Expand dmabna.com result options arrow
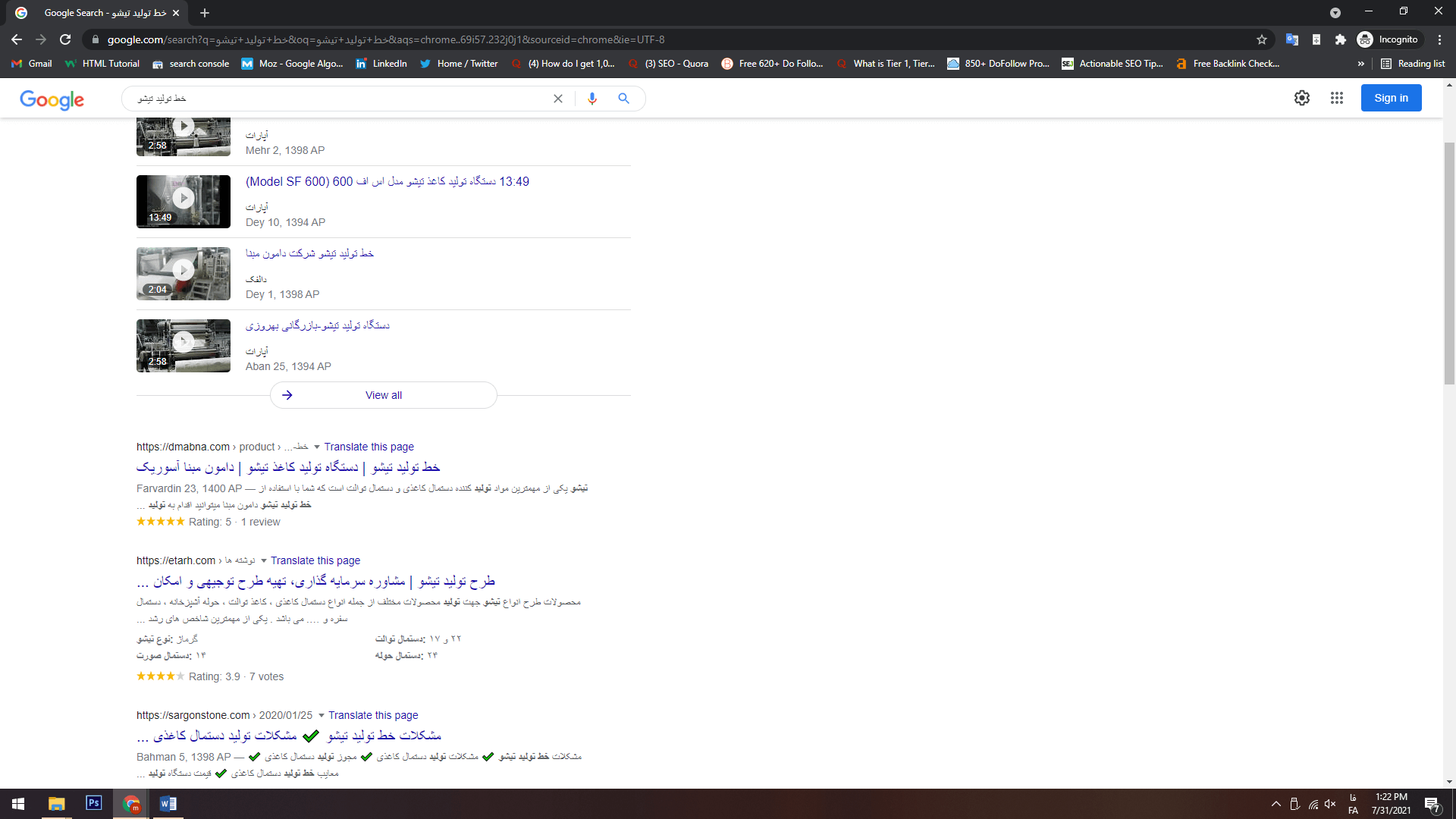Image resolution: width=1456 pixels, height=819 pixels. (317, 447)
